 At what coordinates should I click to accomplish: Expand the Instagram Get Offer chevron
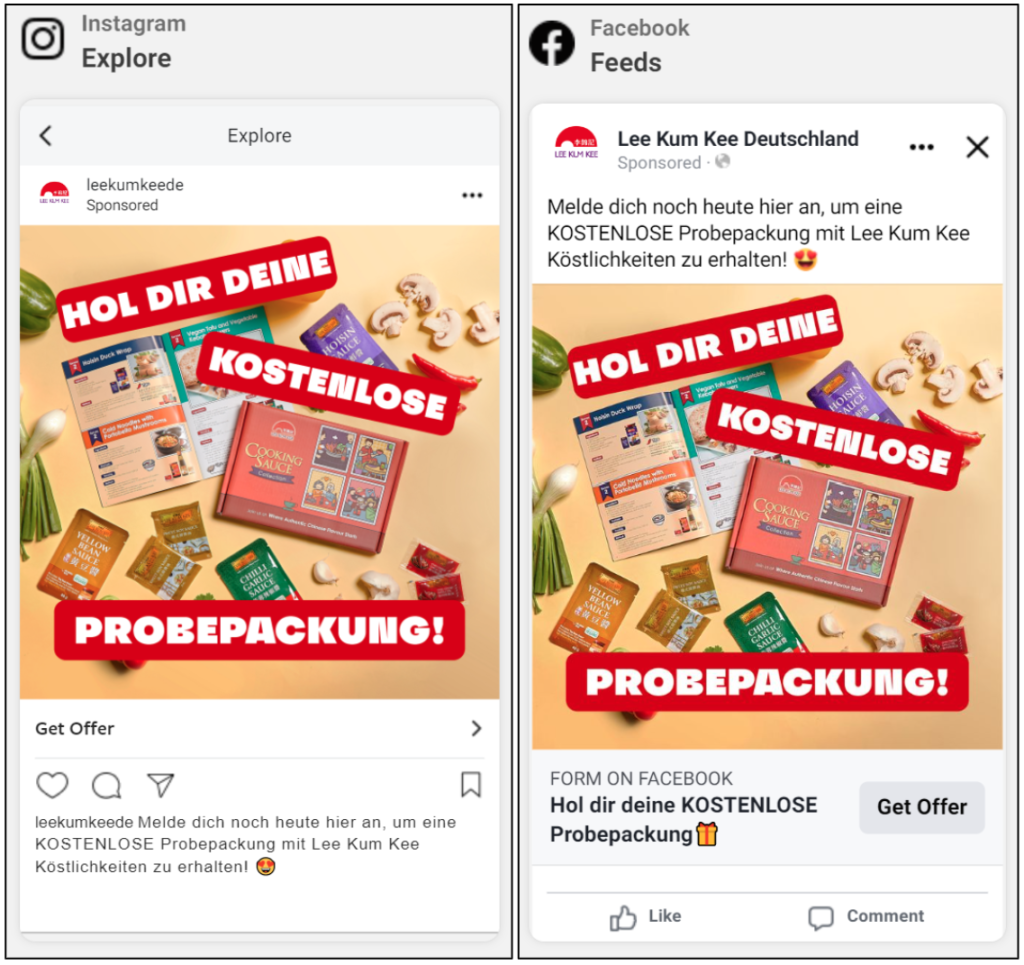pyautogui.click(x=476, y=728)
